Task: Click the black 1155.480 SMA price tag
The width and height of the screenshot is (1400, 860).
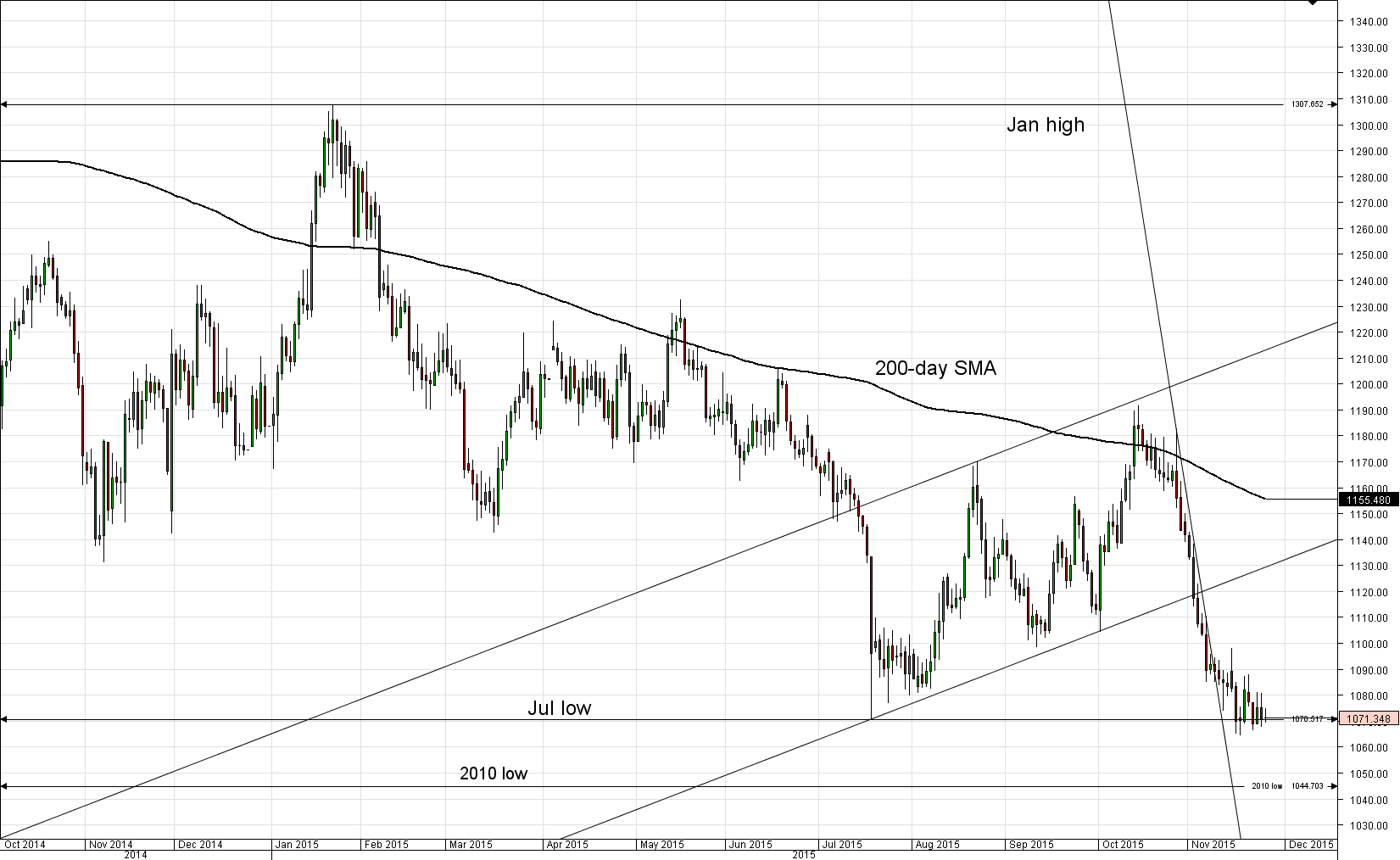Action: [x=1368, y=500]
